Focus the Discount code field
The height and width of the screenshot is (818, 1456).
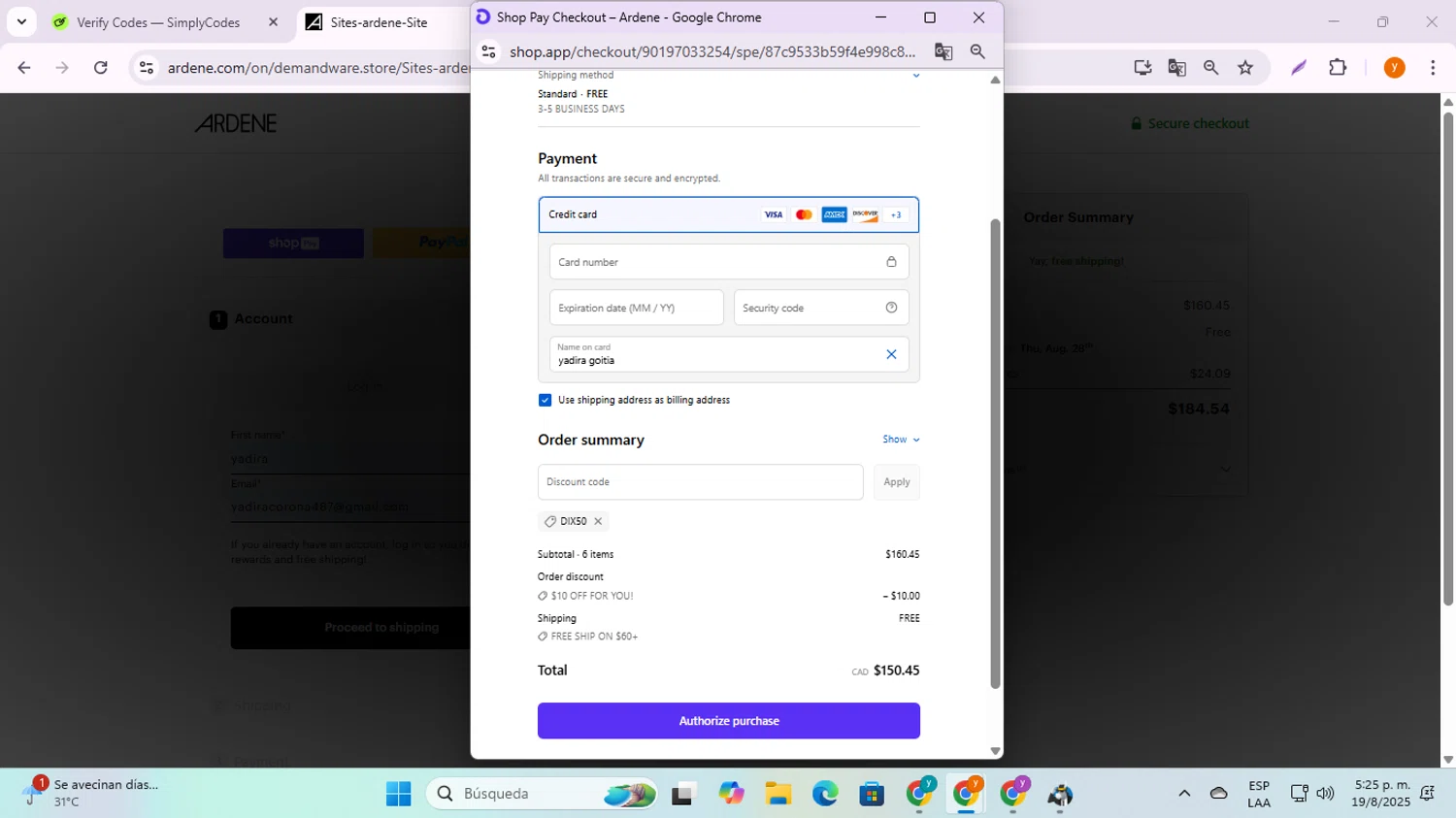[700, 482]
